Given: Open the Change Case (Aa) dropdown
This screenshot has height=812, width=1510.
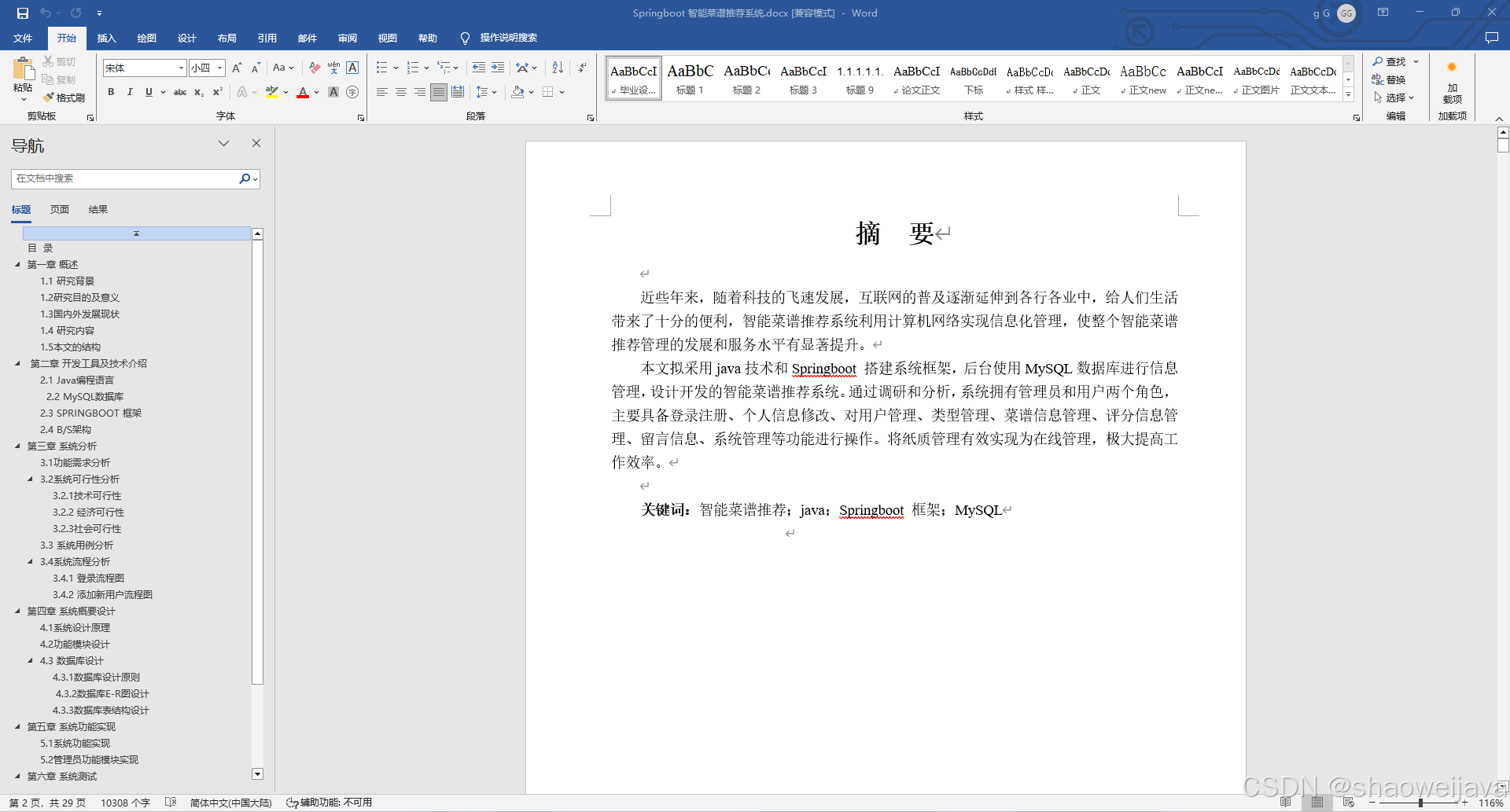Looking at the screenshot, I should 283,68.
